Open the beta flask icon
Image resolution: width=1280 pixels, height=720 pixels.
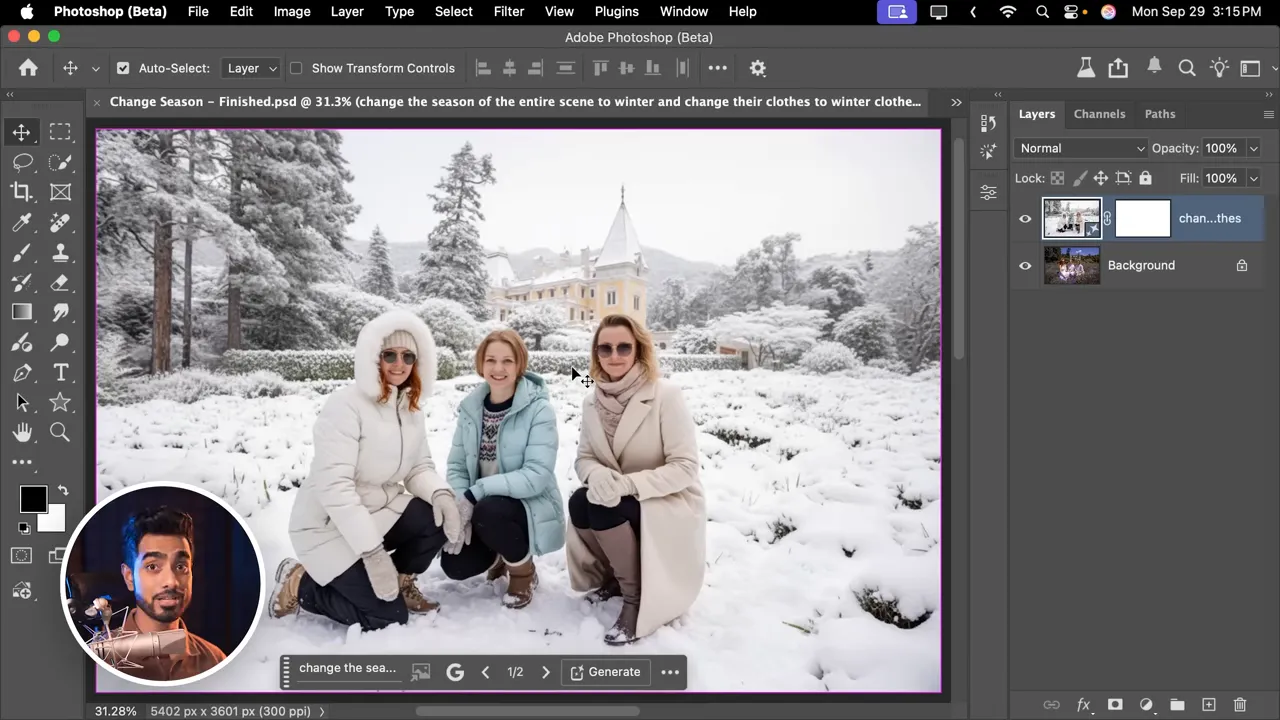1086,68
